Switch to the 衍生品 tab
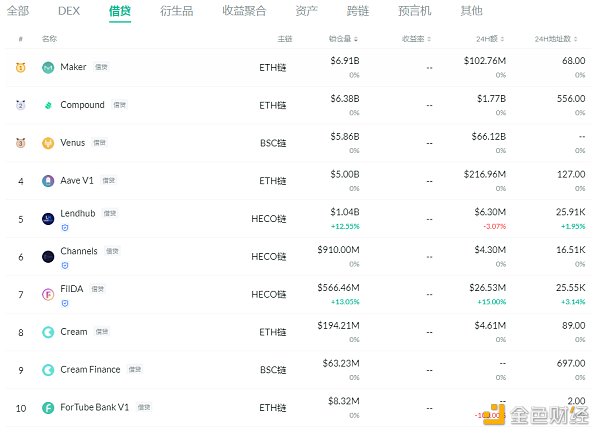 point(180,11)
